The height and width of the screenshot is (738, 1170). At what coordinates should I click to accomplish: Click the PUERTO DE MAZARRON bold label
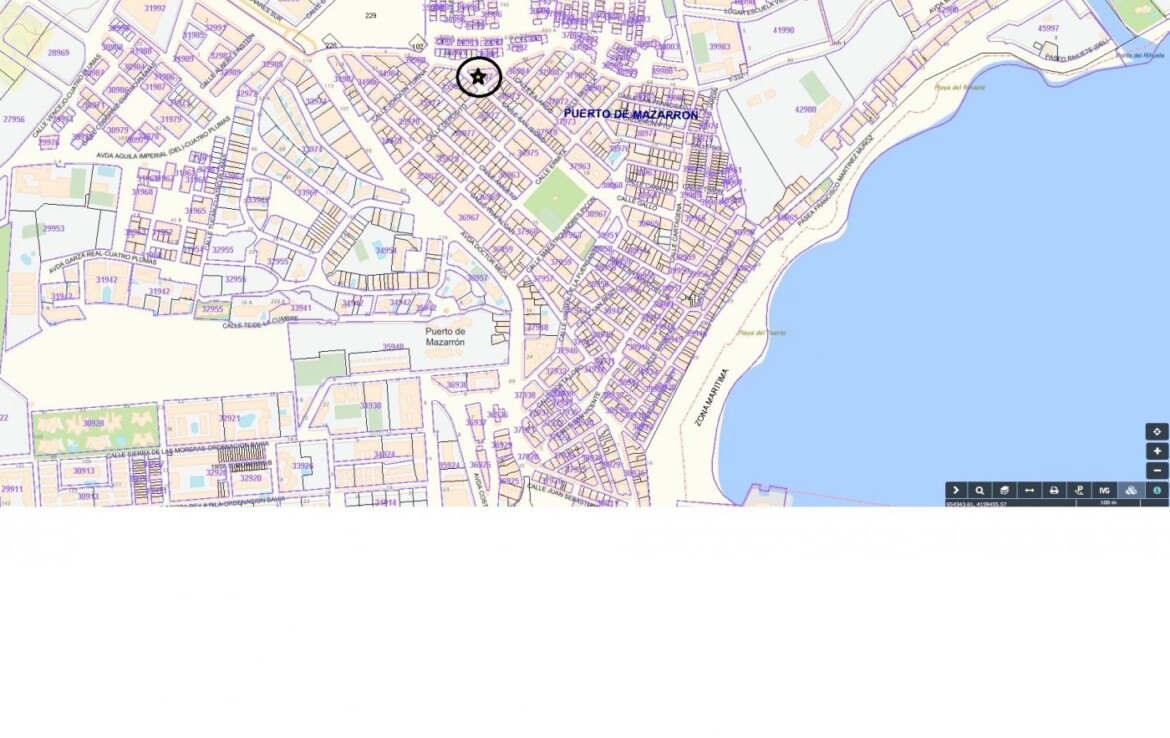coord(630,115)
